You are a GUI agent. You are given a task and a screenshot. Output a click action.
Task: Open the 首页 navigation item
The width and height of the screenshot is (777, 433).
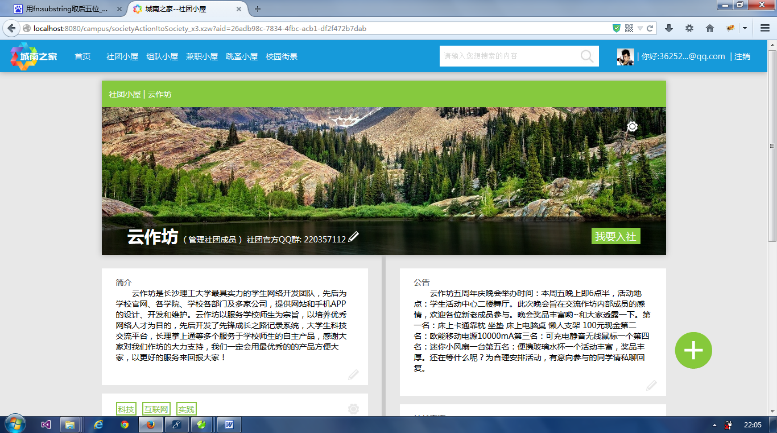(82, 57)
